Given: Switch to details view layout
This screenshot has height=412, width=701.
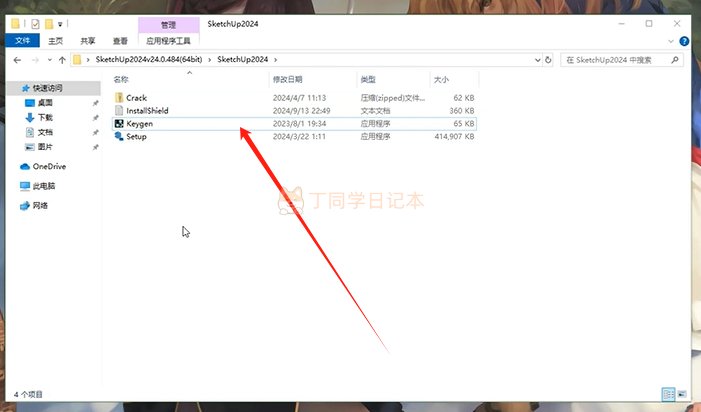Looking at the screenshot, I should pyautogui.click(x=668, y=394).
